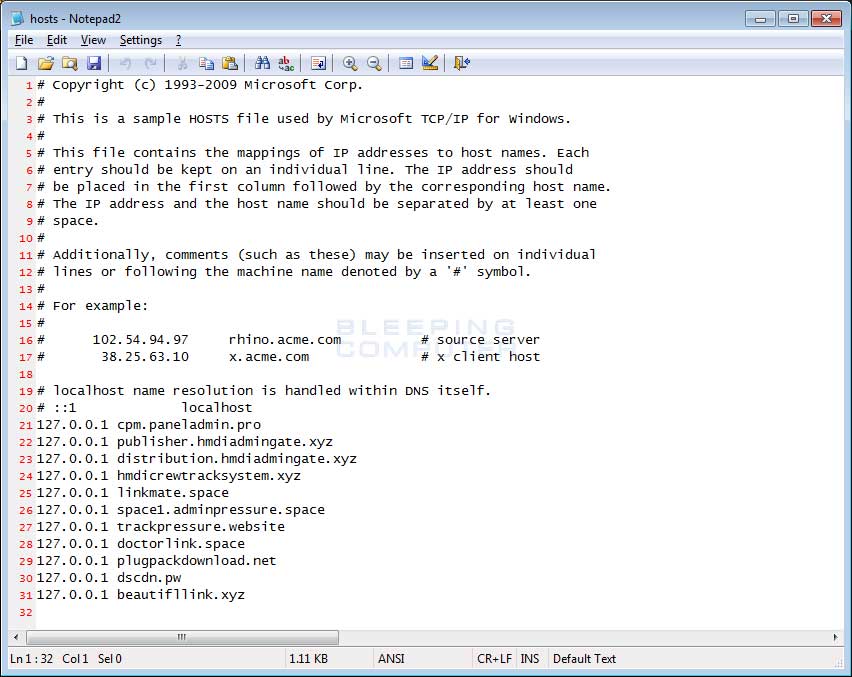Click the 'publisher.hmdiadmingate.xyz' host entry
The image size is (852, 677).
(224, 442)
